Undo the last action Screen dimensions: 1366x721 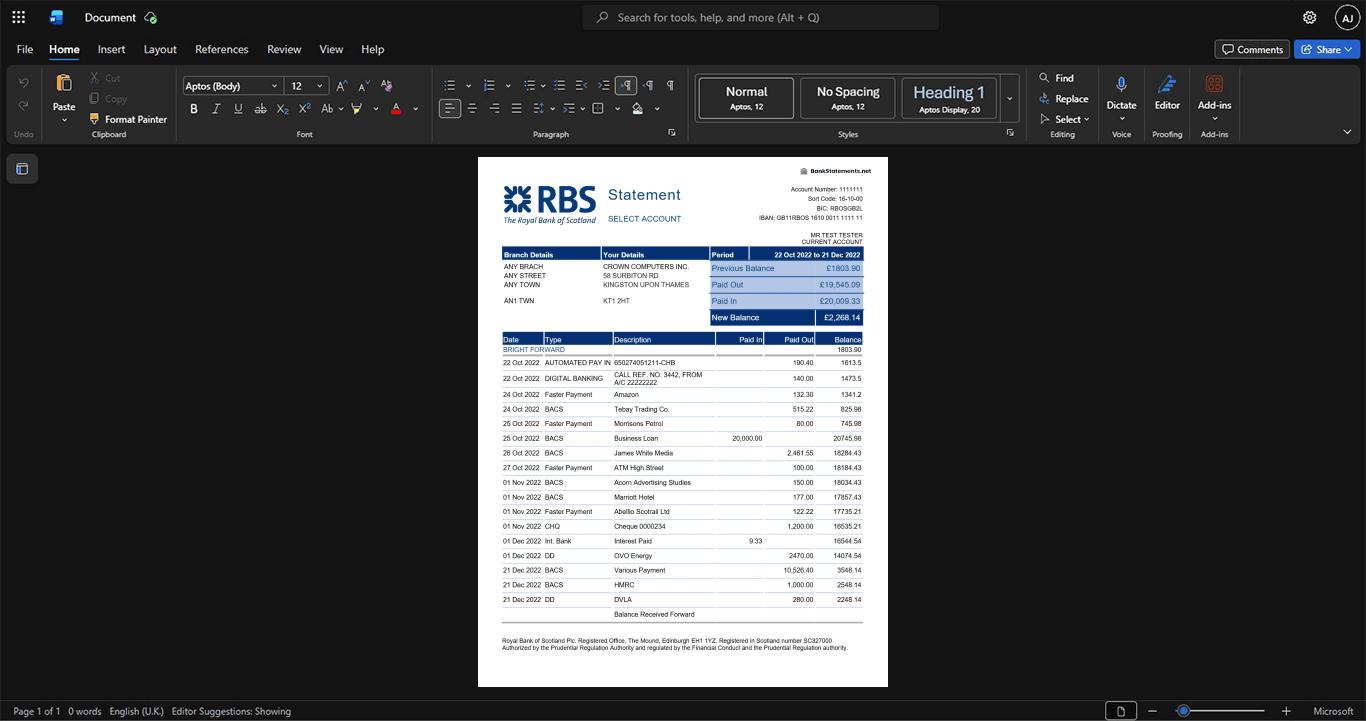click(x=23, y=82)
